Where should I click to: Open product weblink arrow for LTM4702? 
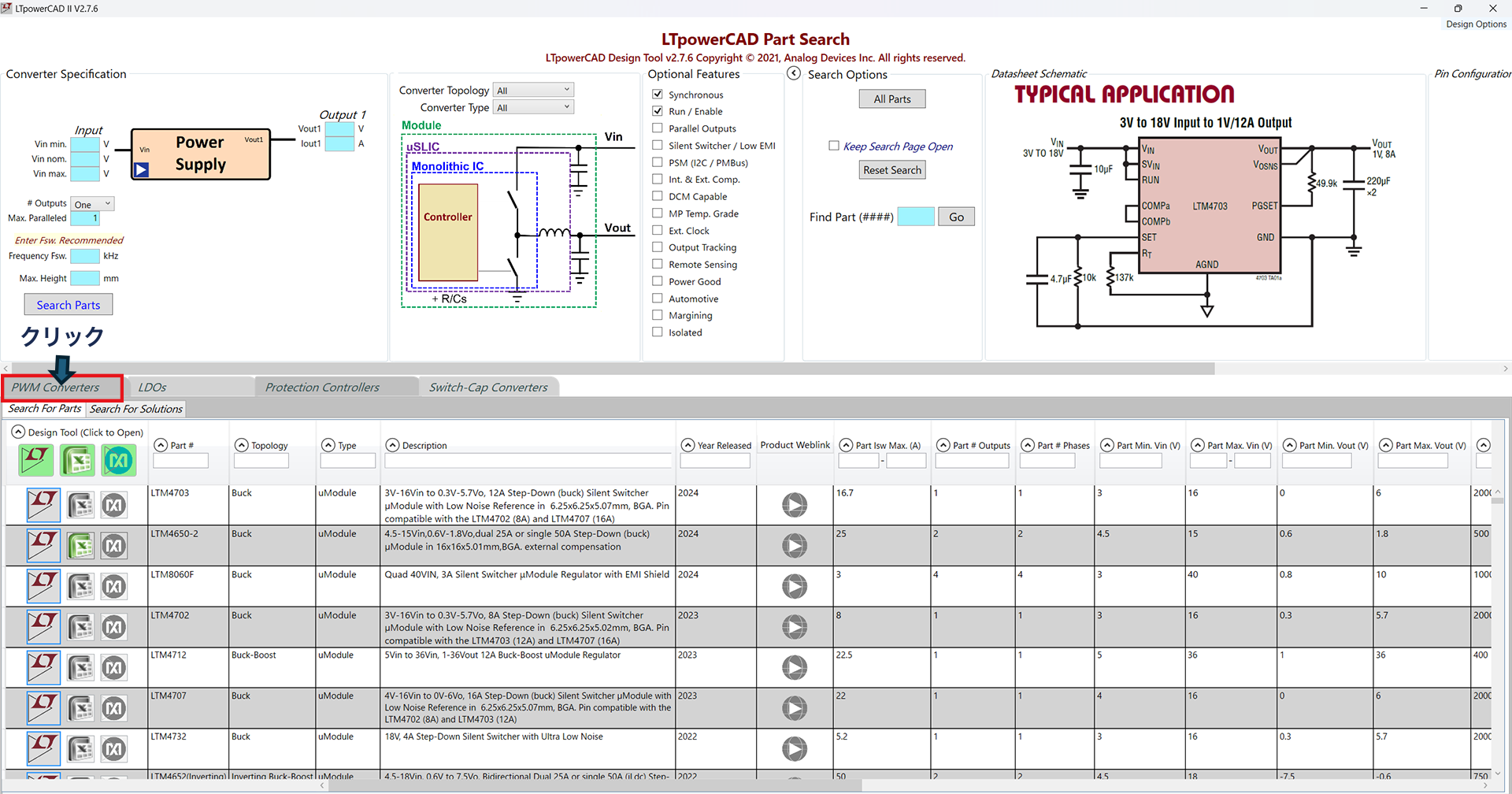coord(794,627)
